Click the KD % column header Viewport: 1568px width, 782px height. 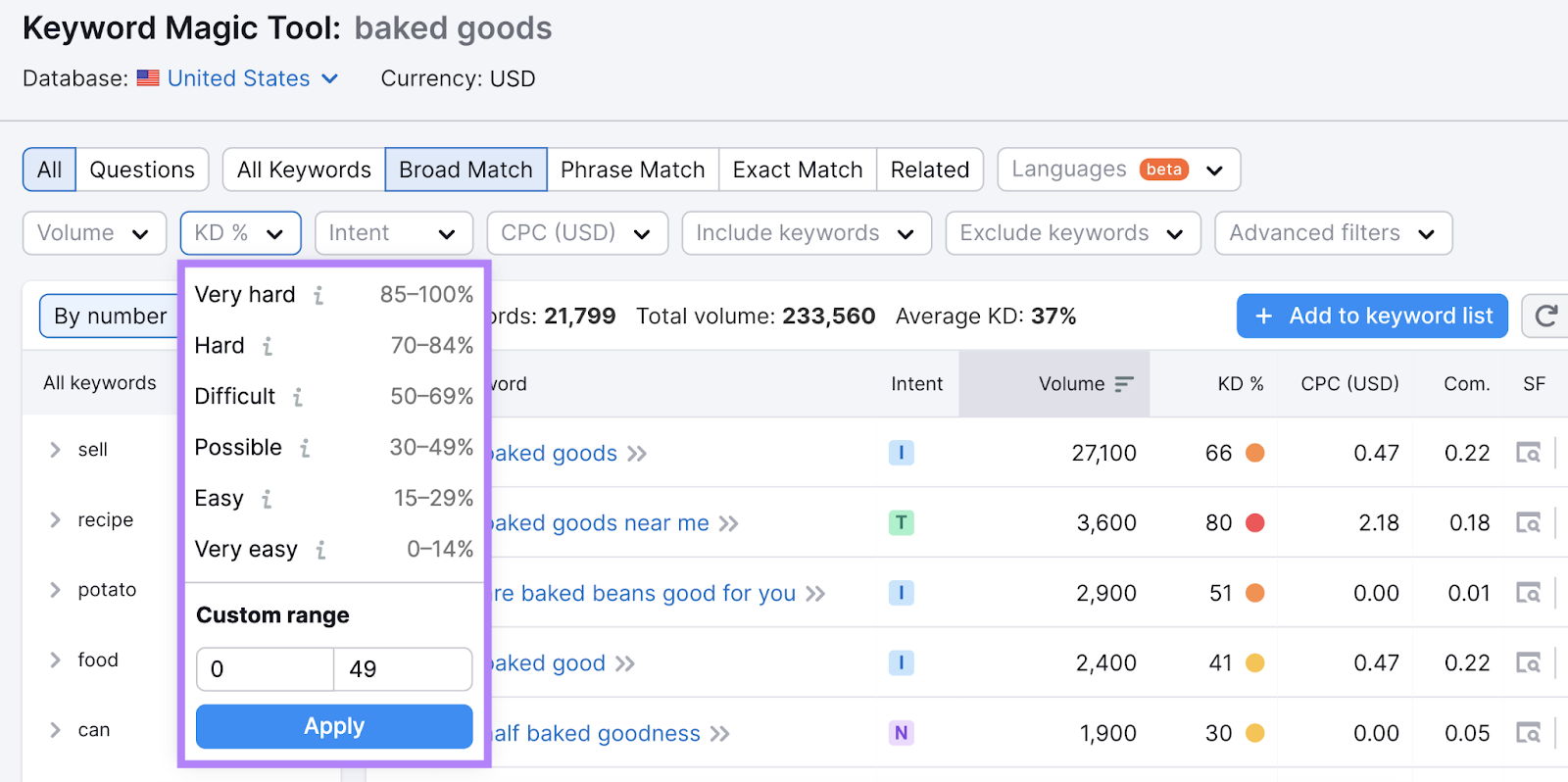click(1241, 384)
